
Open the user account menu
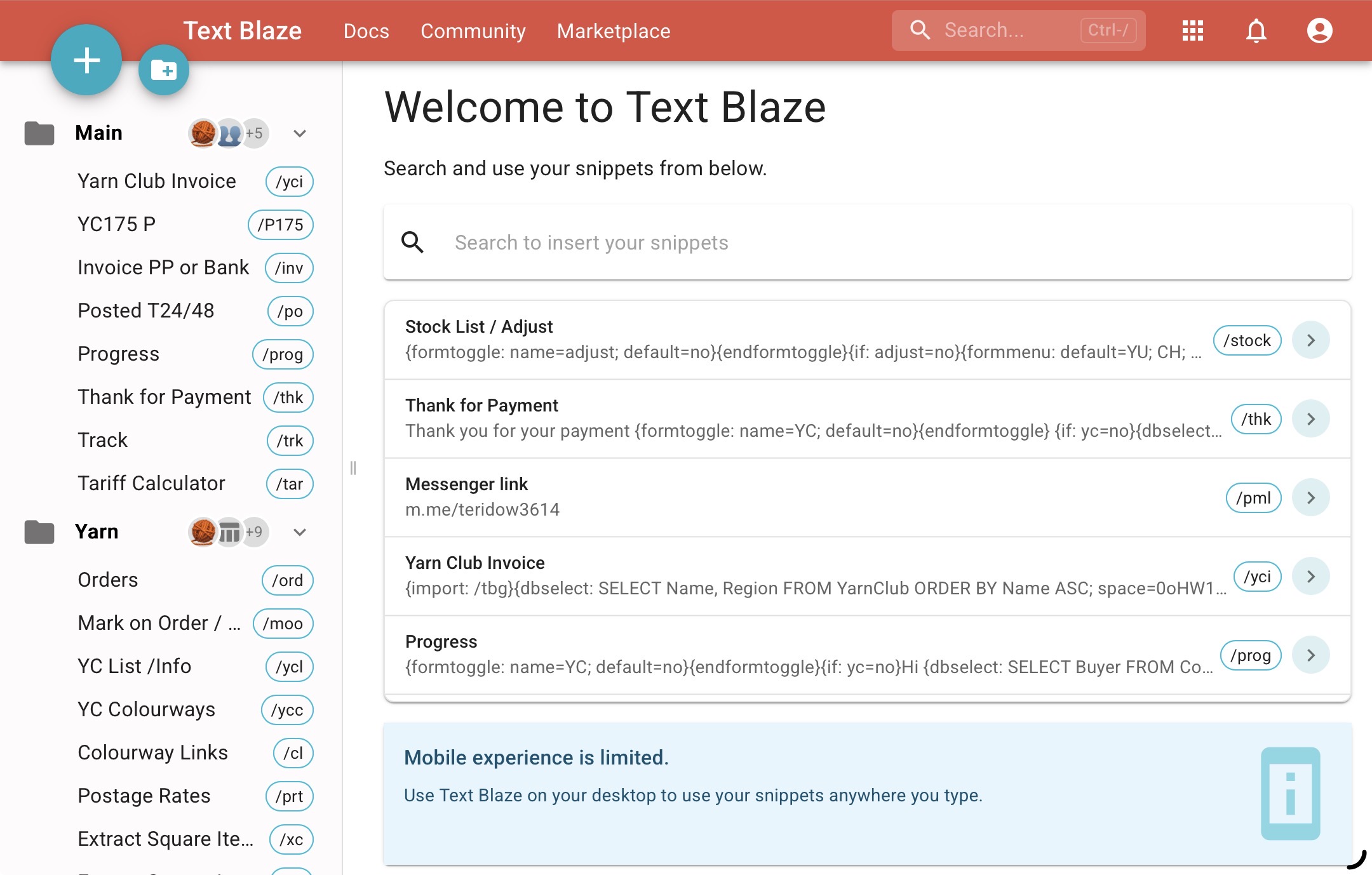1320,30
